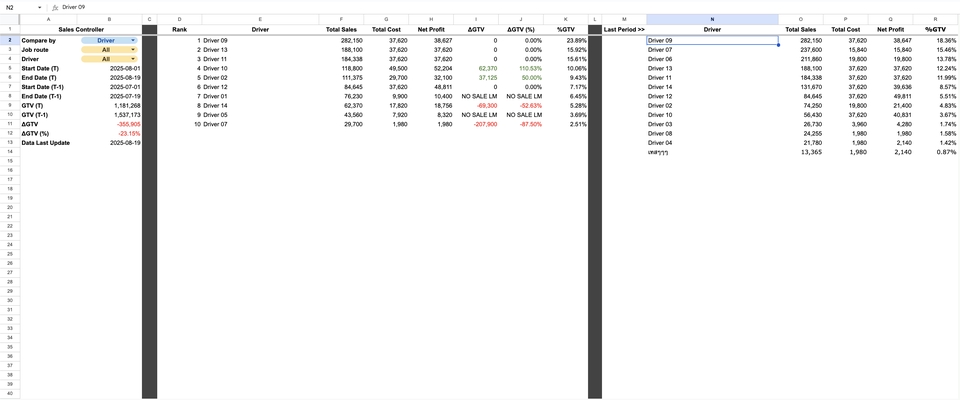Click the Last Period >> header cell
Viewport: 960px width, 400px height.
coord(624,30)
